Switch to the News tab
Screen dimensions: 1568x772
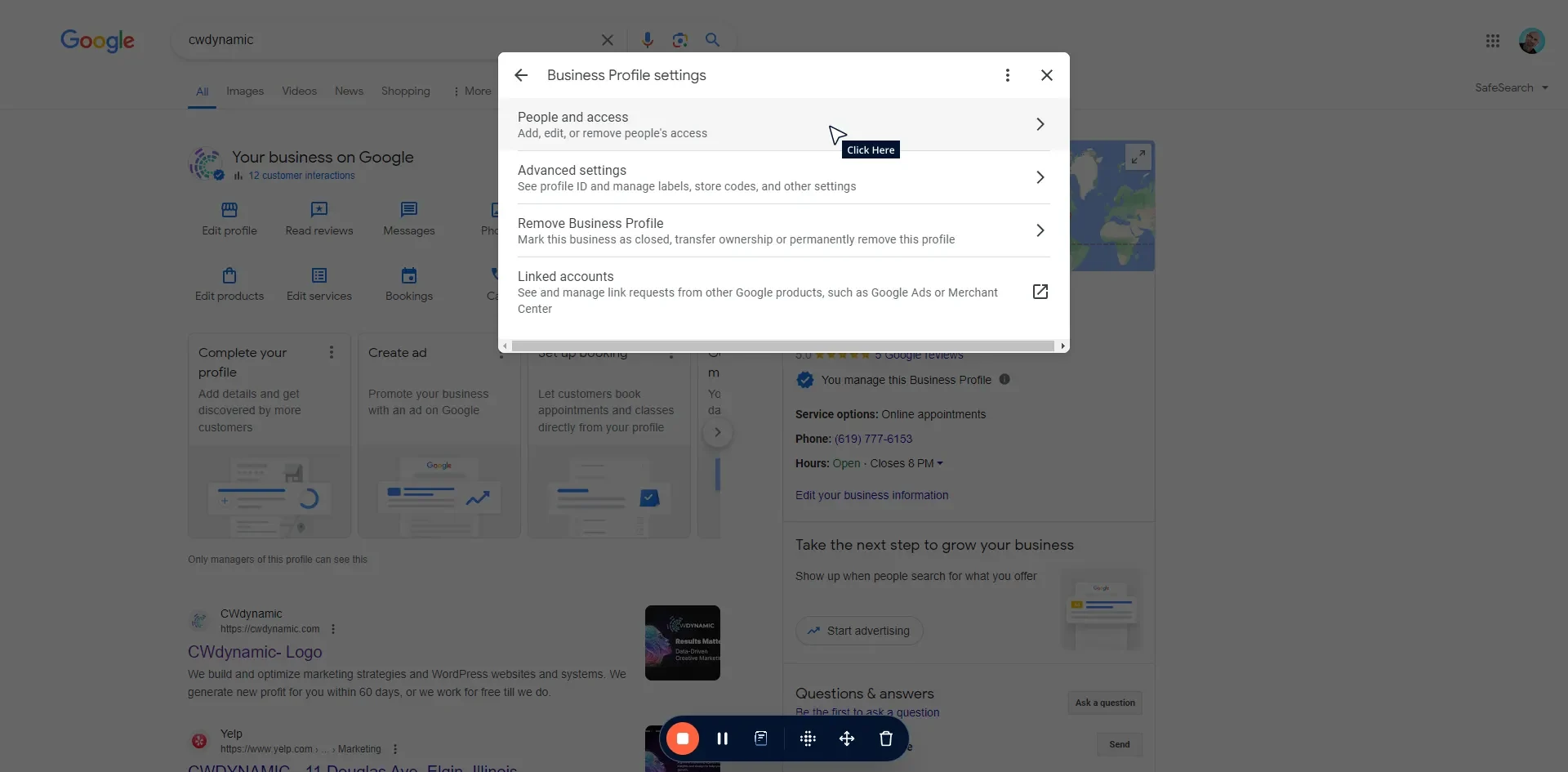(x=349, y=91)
